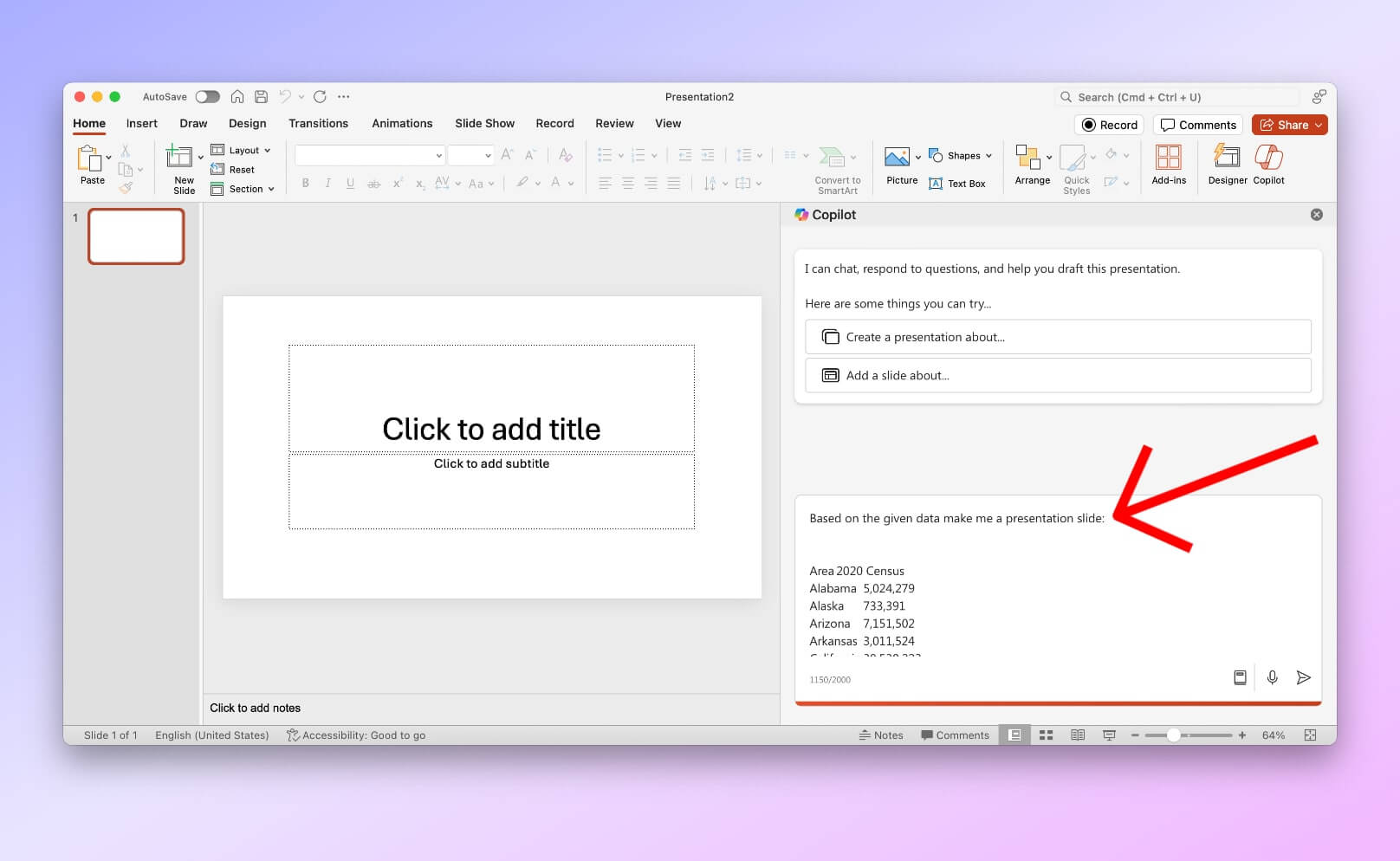
Task: Toggle underline formatting
Action: coord(350,183)
